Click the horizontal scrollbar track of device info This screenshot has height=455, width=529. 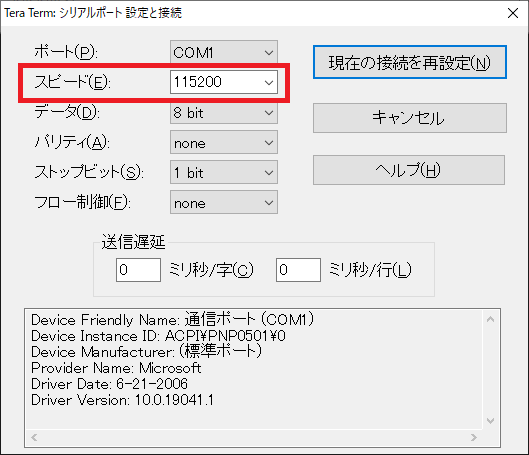tap(254, 437)
